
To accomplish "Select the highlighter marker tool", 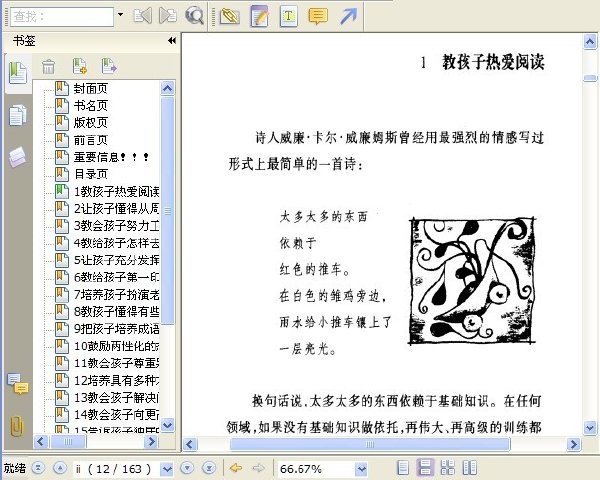I will (230, 16).
